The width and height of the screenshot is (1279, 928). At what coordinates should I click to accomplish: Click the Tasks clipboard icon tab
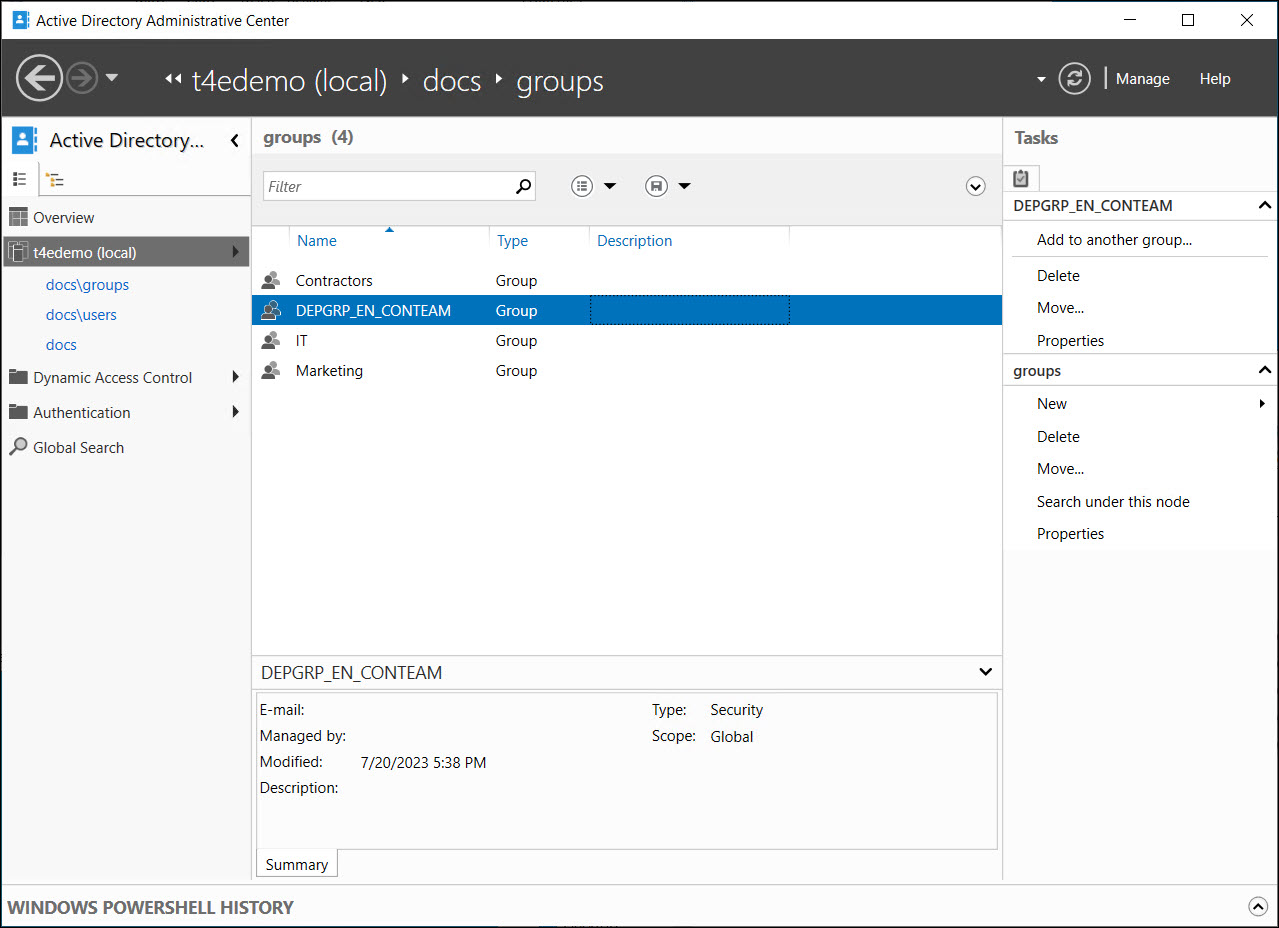(x=1021, y=178)
